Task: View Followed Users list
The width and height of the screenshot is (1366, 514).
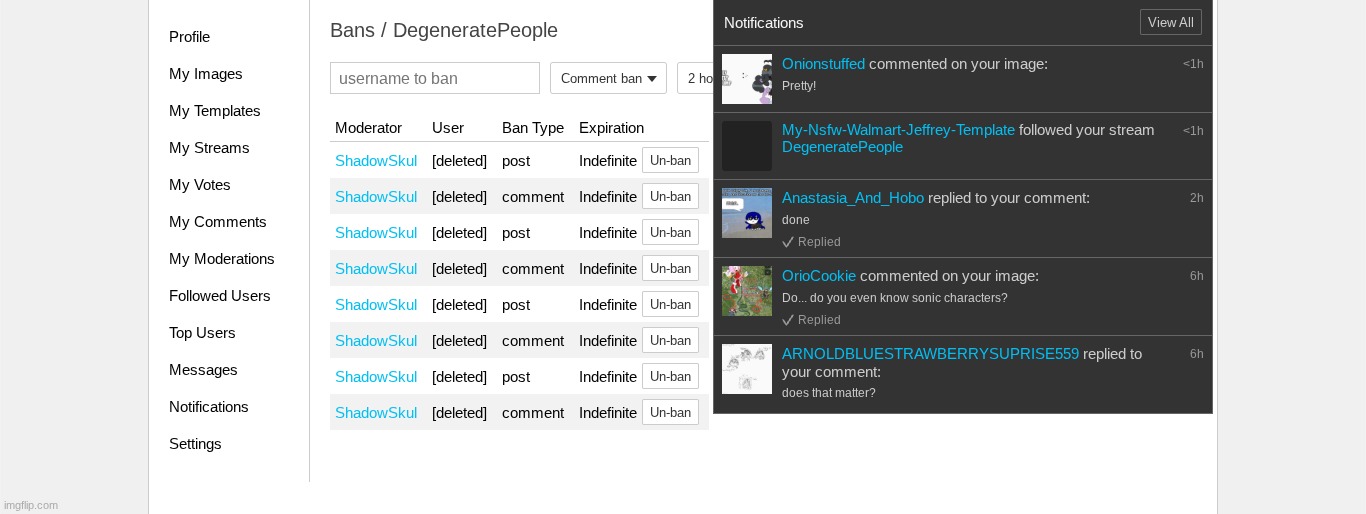Action: click(x=219, y=296)
